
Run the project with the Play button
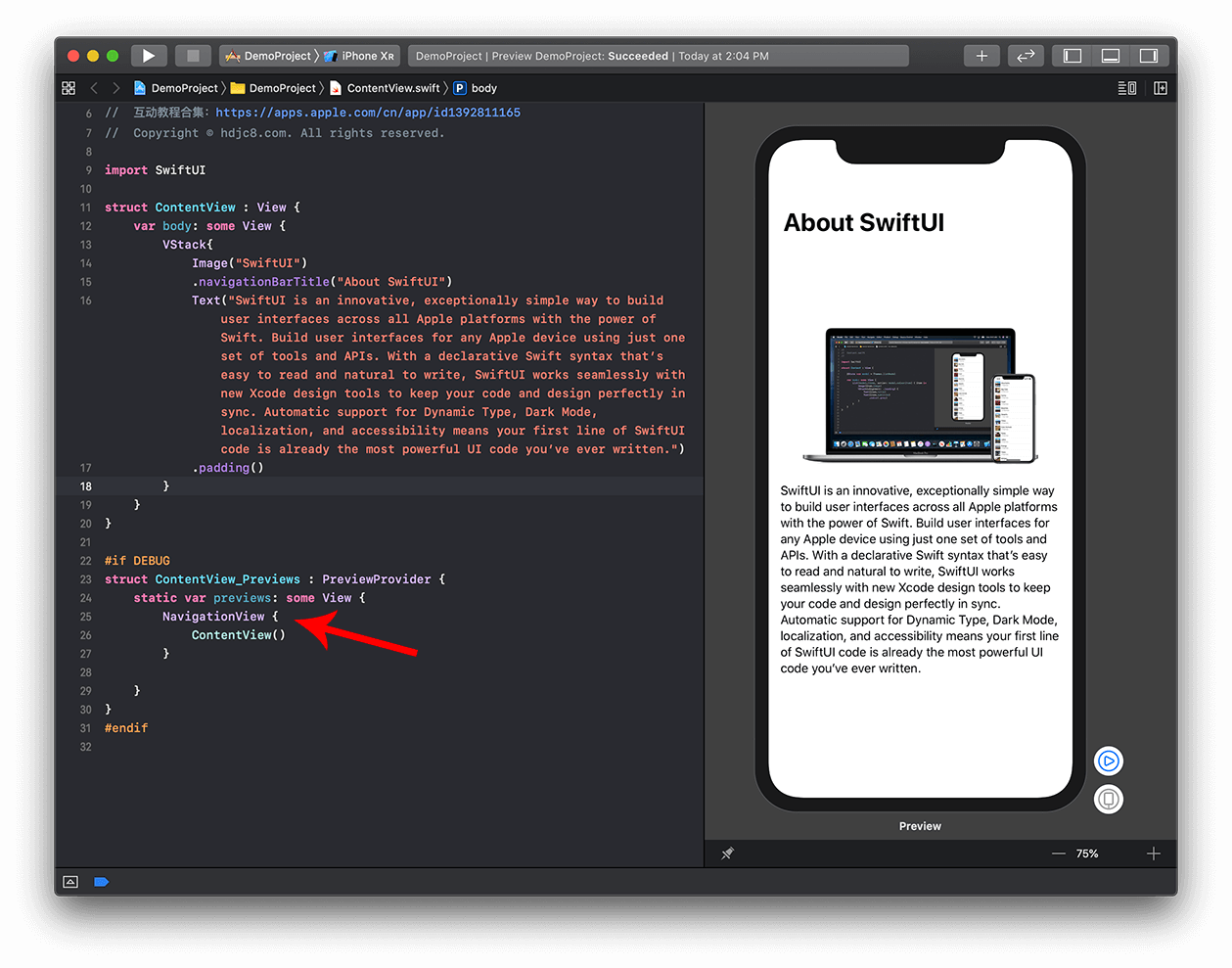point(148,56)
